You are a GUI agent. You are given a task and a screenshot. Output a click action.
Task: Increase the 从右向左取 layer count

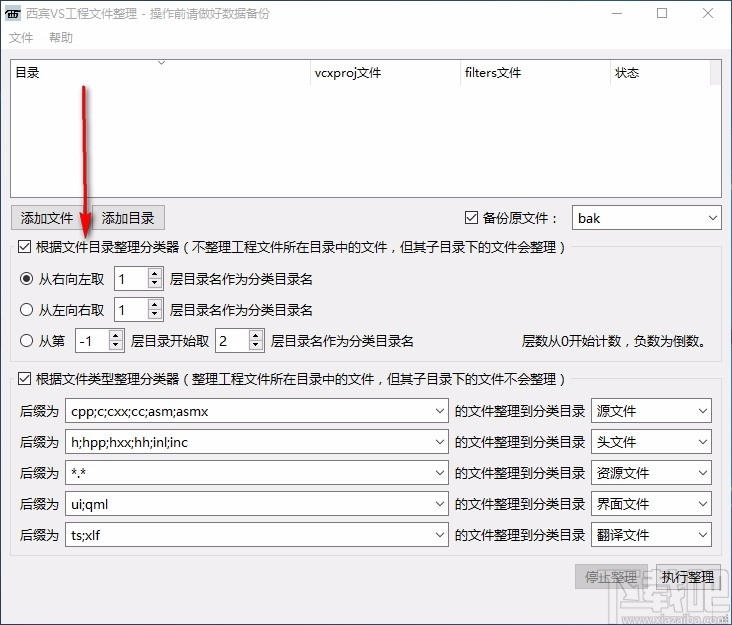tap(155, 274)
